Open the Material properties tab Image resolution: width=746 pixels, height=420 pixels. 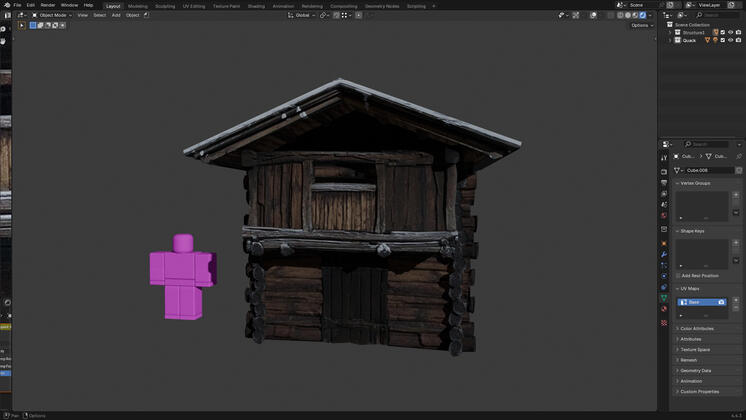point(664,309)
